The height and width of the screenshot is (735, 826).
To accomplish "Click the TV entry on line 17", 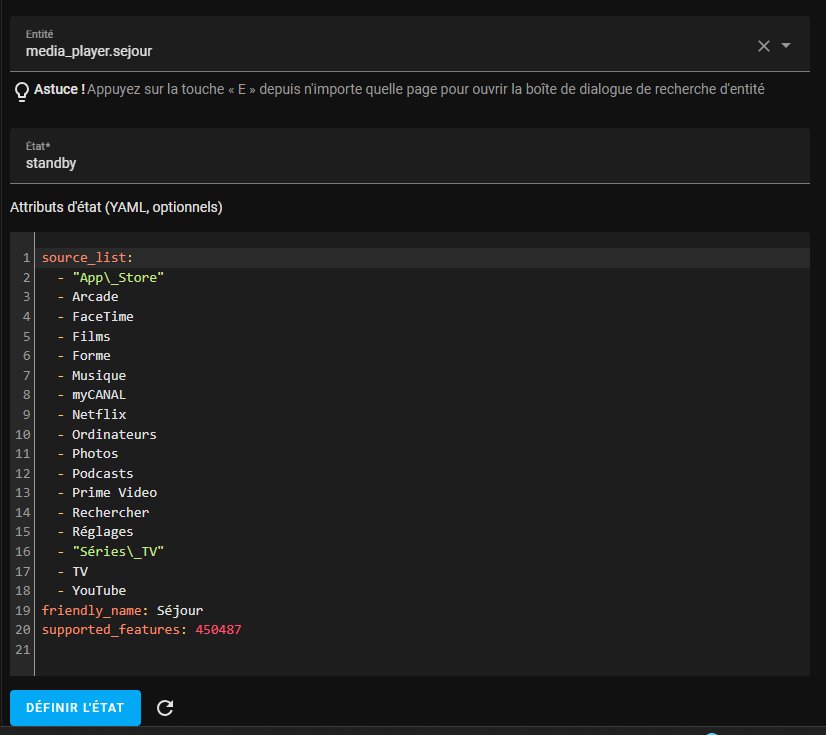I will point(80,572).
